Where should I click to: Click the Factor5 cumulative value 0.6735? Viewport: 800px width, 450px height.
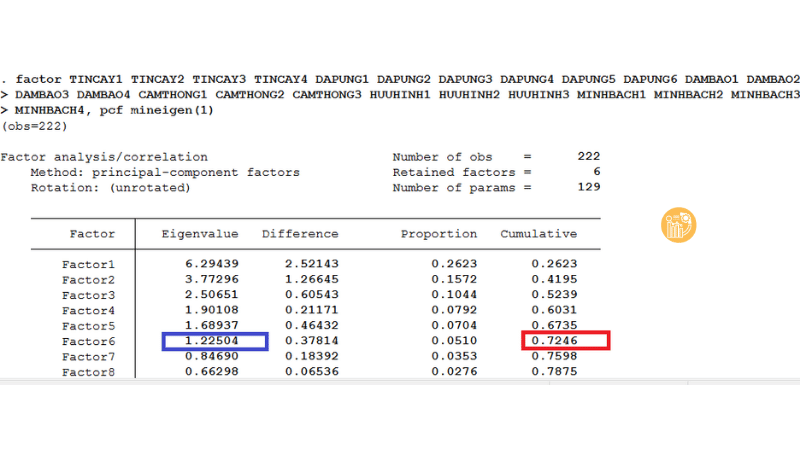click(x=554, y=326)
